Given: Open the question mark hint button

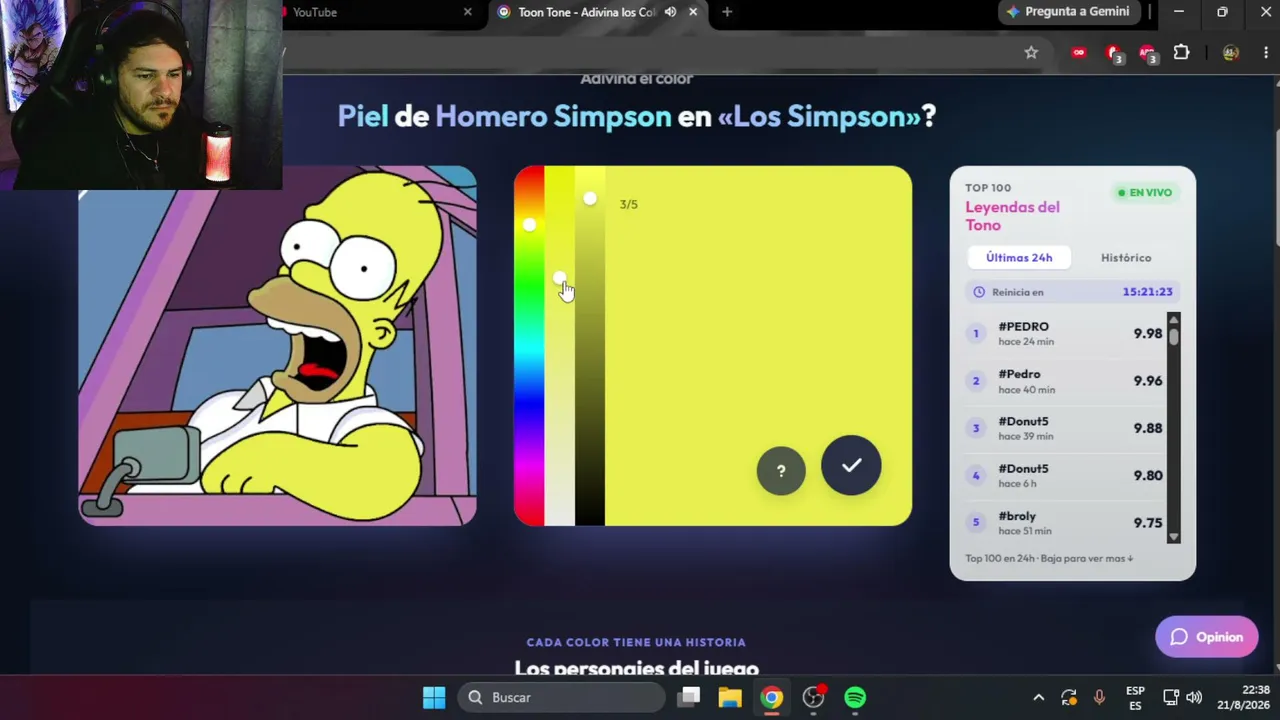Looking at the screenshot, I should pos(781,471).
